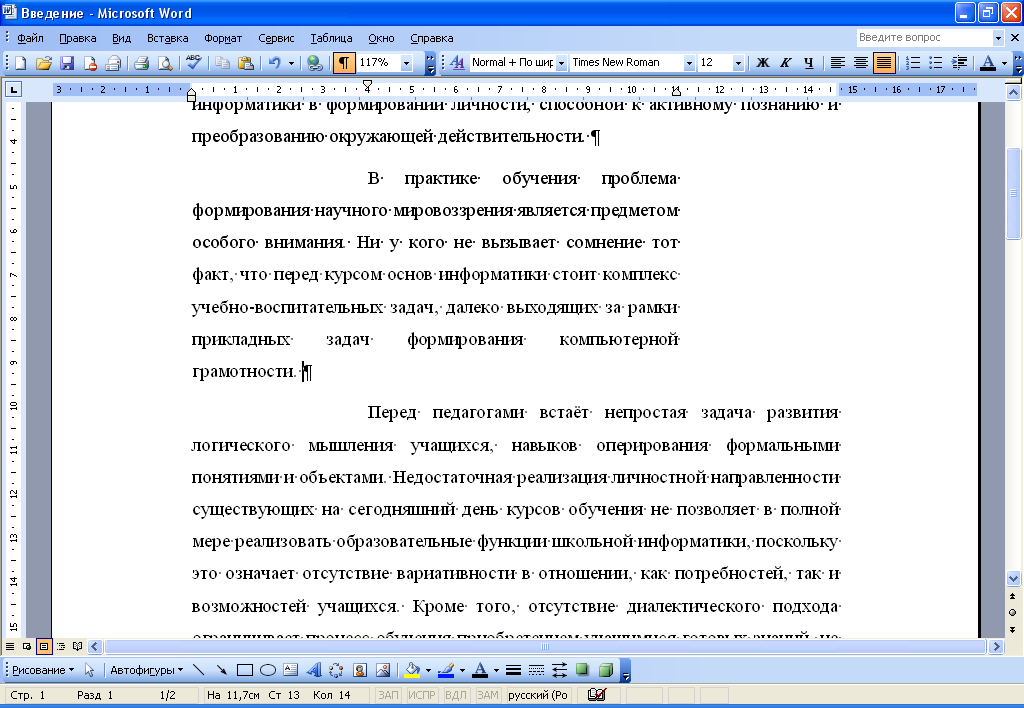Apply yellow fill color bucket
The image size is (1024, 708).
pyautogui.click(x=412, y=669)
